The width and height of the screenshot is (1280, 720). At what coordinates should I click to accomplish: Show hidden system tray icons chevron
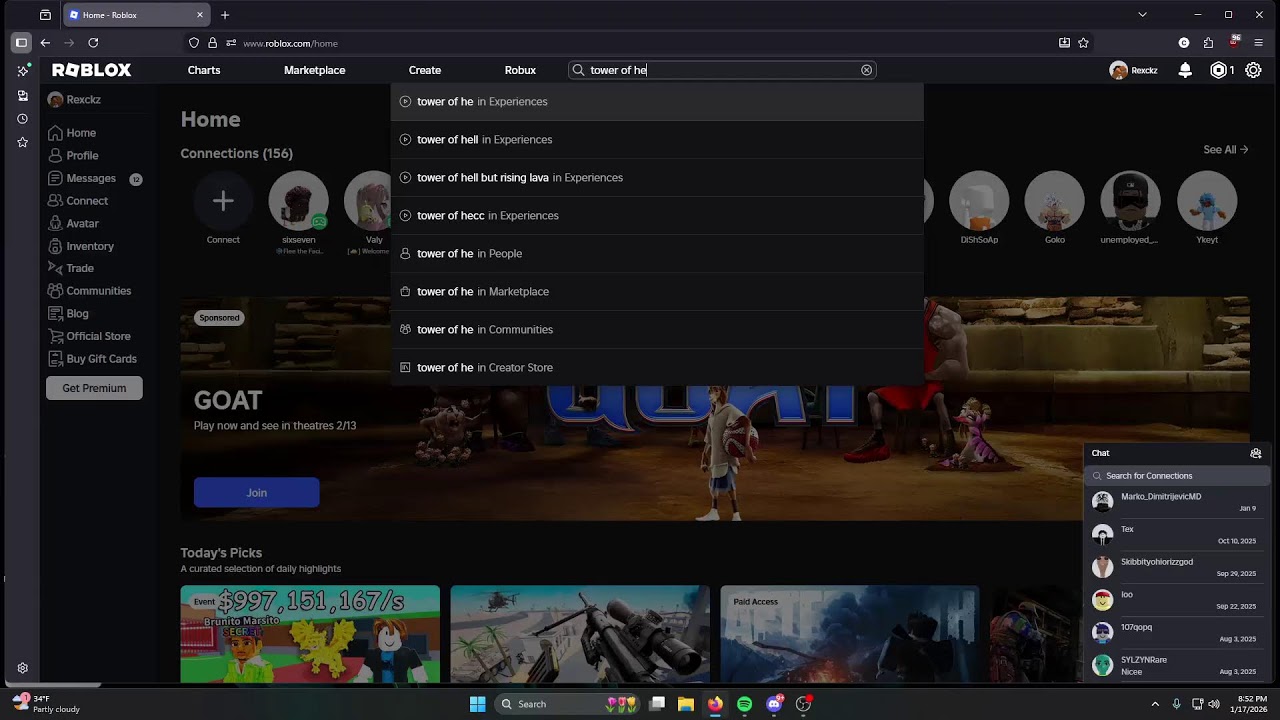(1155, 704)
